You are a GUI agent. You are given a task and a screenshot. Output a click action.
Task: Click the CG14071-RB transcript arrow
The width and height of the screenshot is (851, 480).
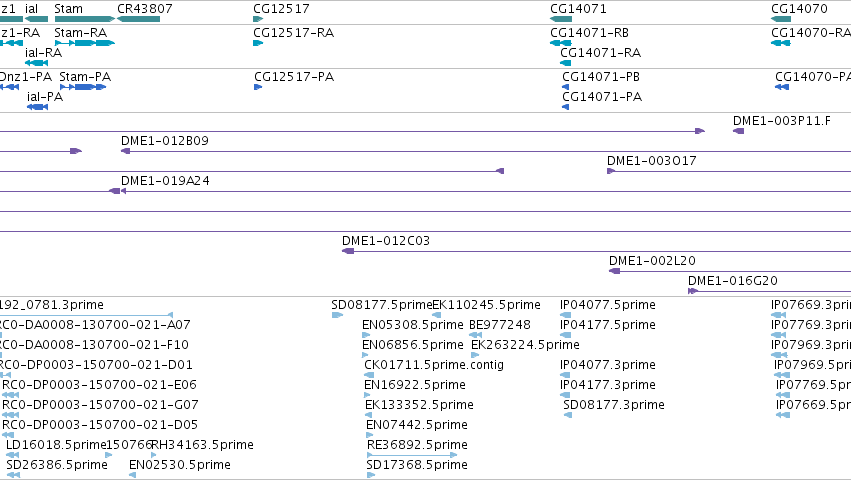pos(561,43)
